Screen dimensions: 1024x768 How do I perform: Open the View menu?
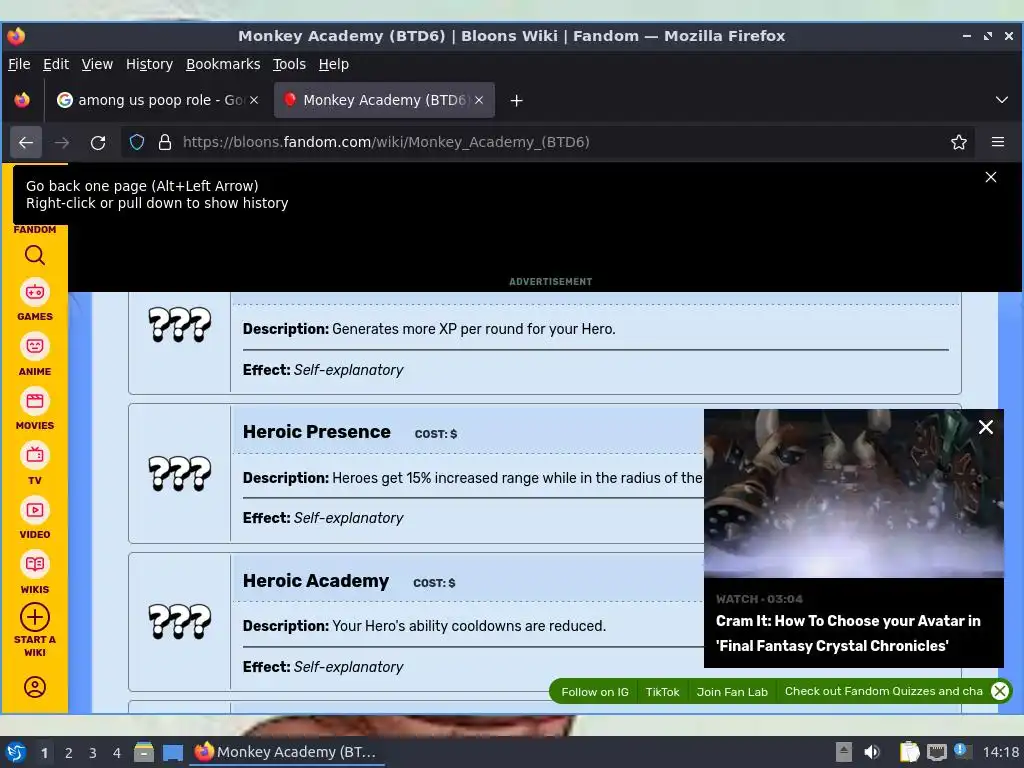pos(97,64)
